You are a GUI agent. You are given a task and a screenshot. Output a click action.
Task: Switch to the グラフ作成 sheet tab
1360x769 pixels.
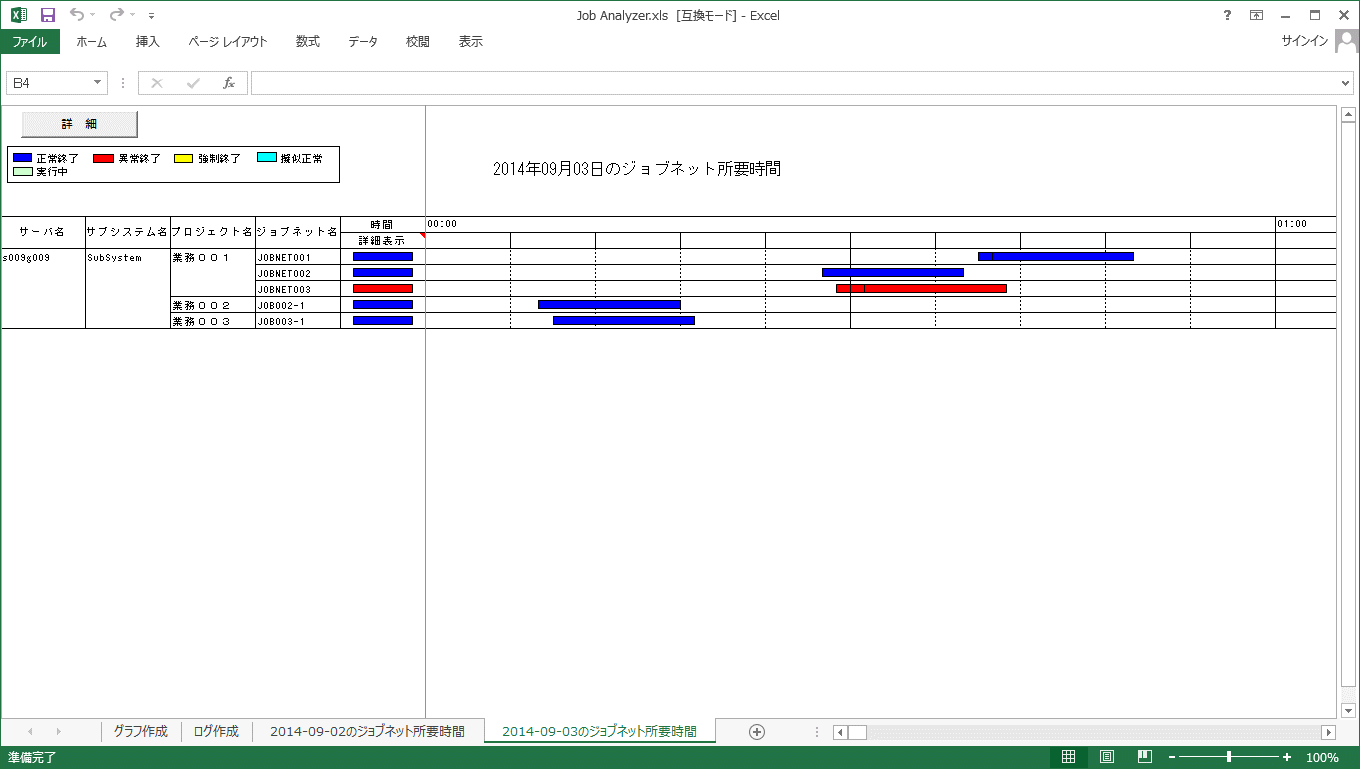tap(141, 732)
